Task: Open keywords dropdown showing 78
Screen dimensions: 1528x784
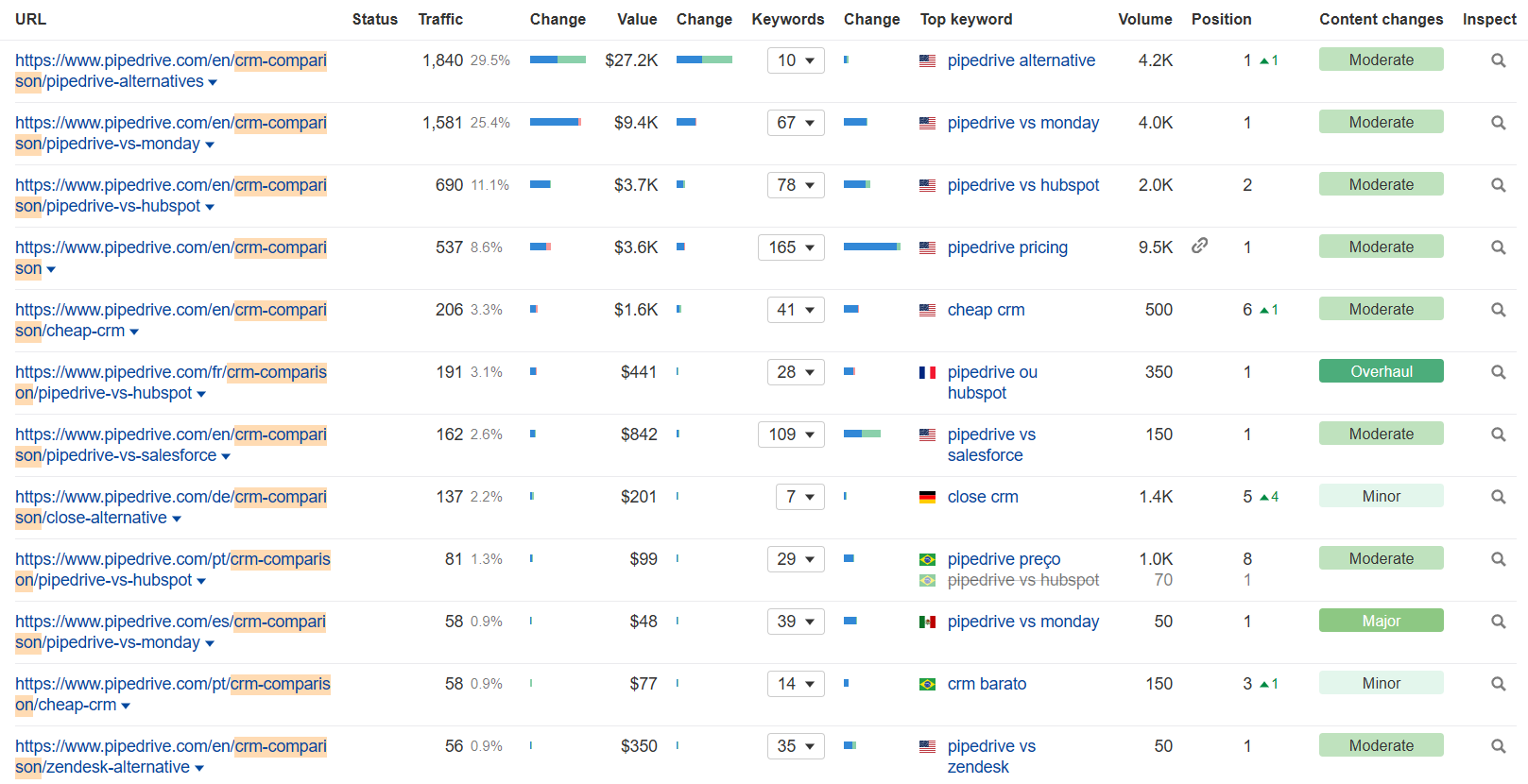Action: click(796, 185)
